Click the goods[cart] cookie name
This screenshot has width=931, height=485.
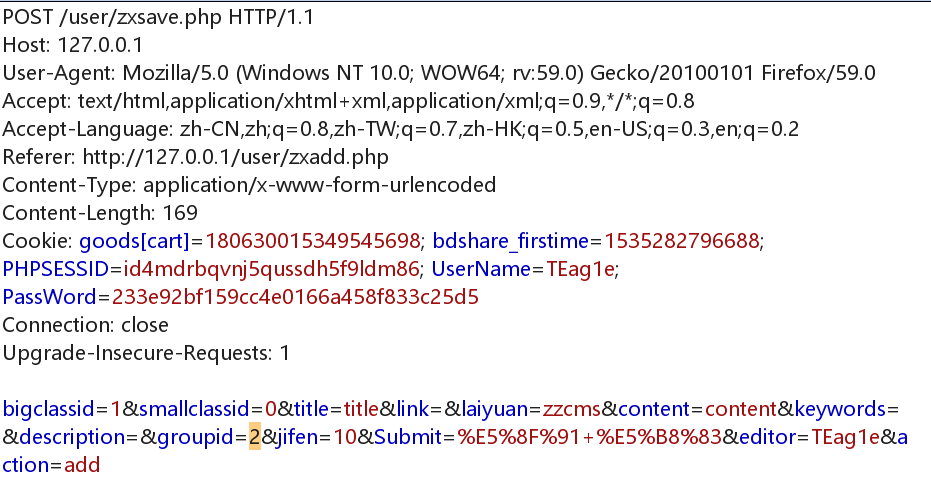(x=134, y=242)
